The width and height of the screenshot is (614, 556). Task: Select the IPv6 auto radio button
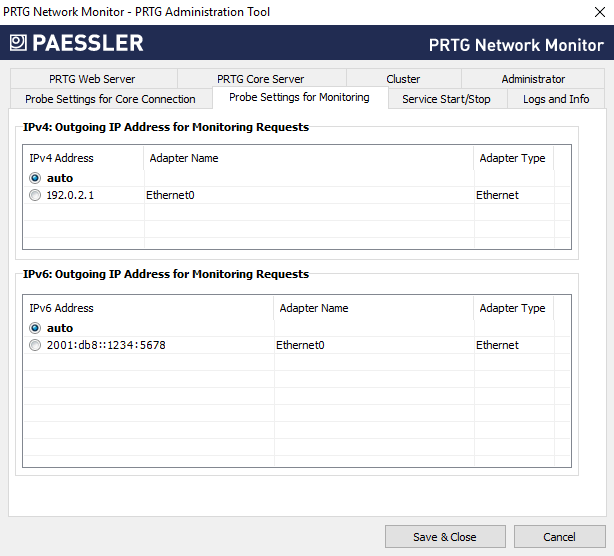35,328
